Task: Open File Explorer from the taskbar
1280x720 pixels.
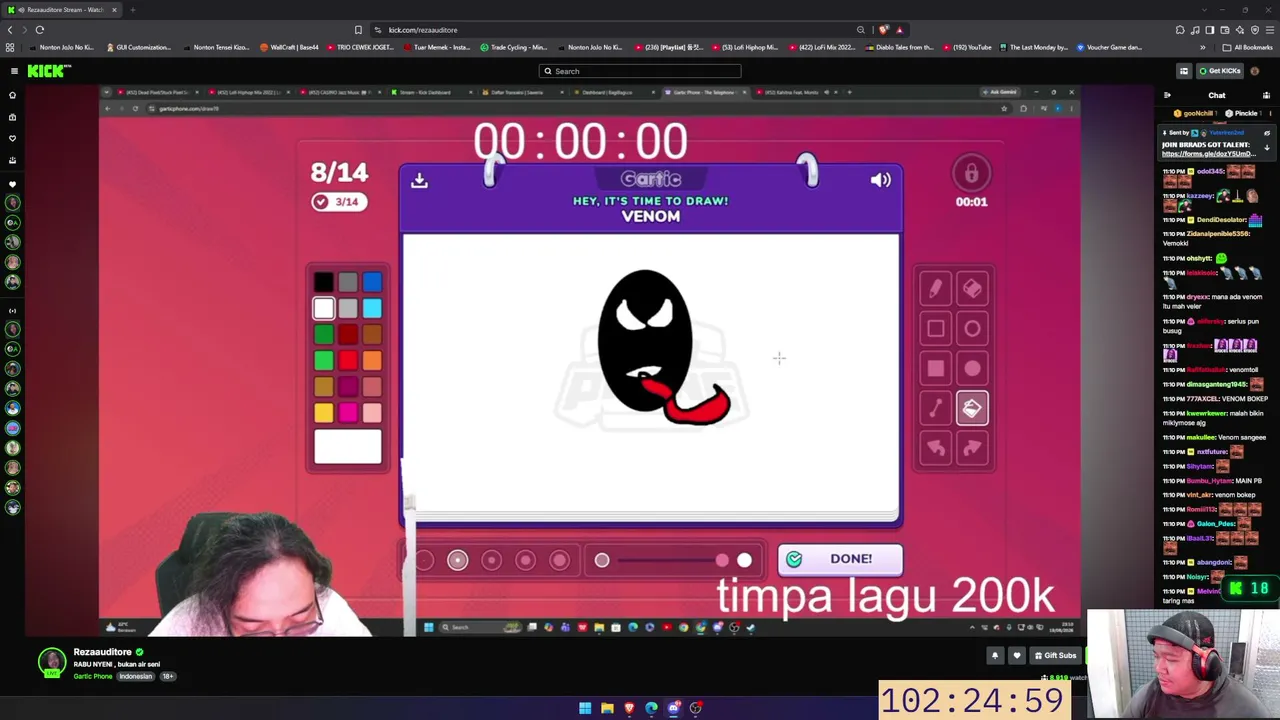Action: click(x=607, y=708)
